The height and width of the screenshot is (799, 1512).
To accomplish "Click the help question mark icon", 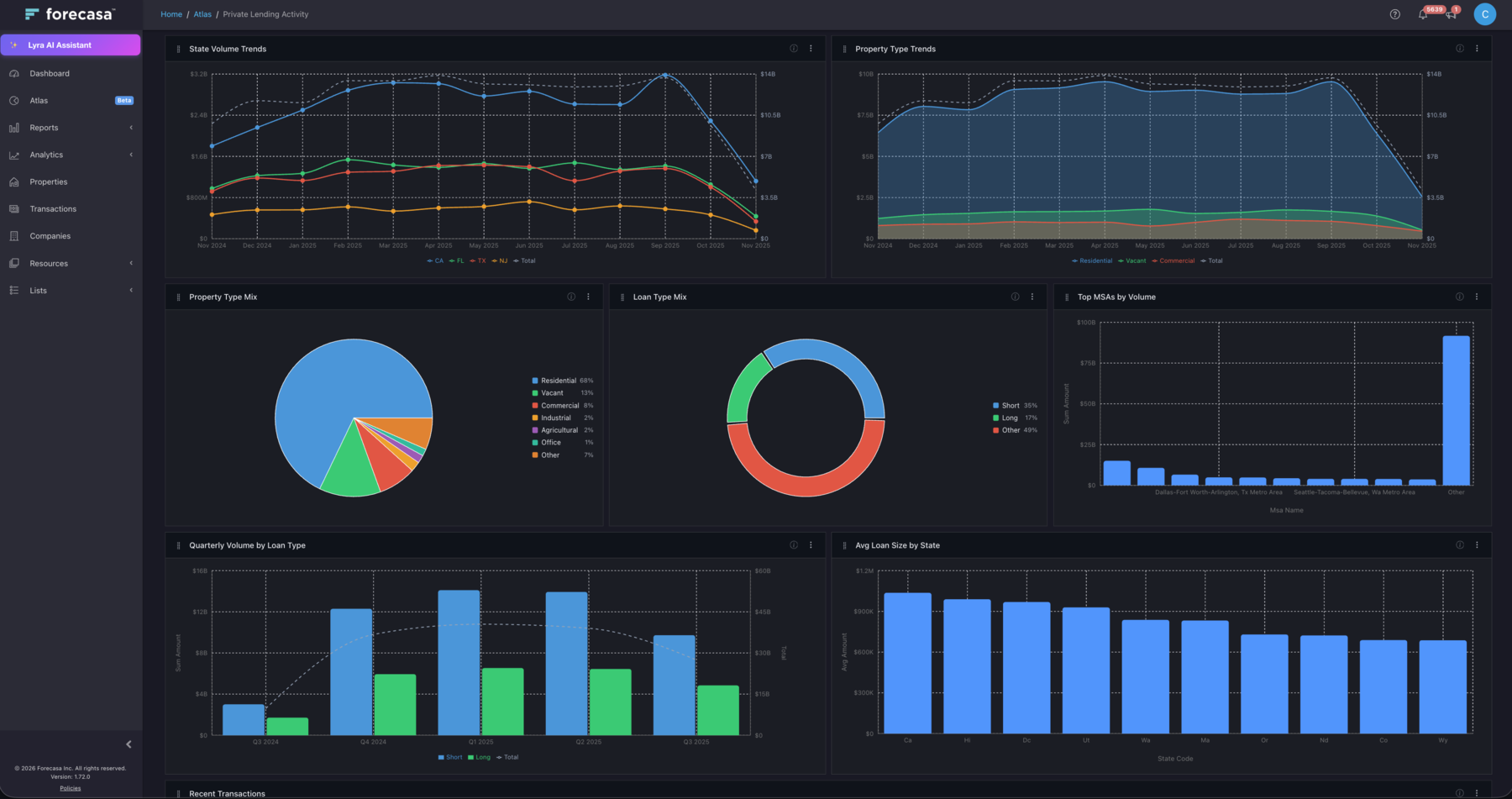I will tap(1394, 14).
